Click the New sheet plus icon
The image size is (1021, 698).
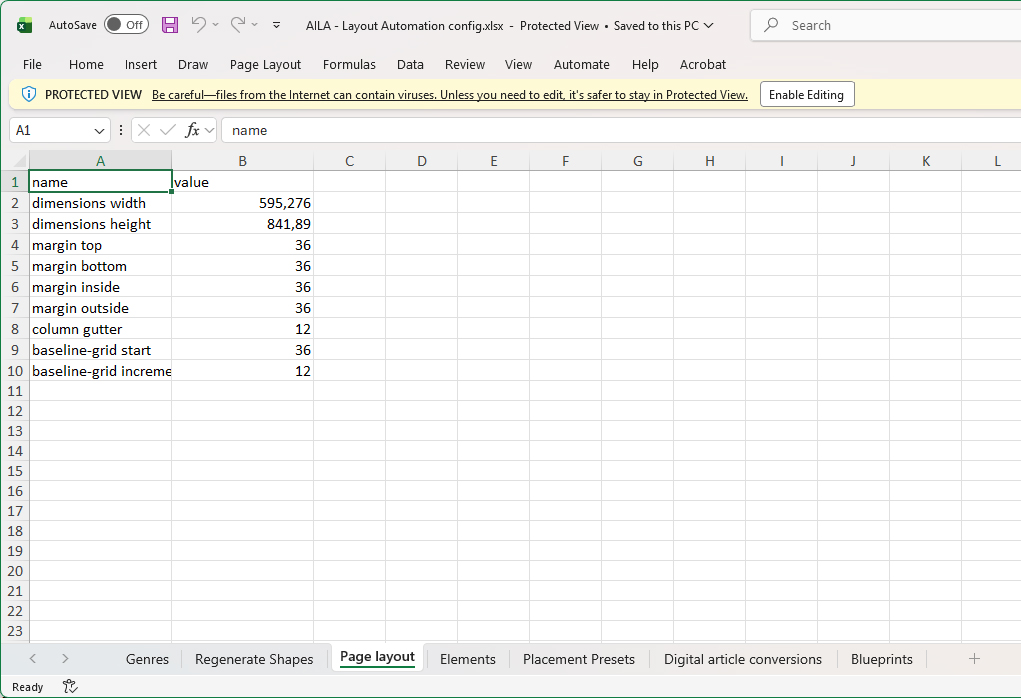974,659
